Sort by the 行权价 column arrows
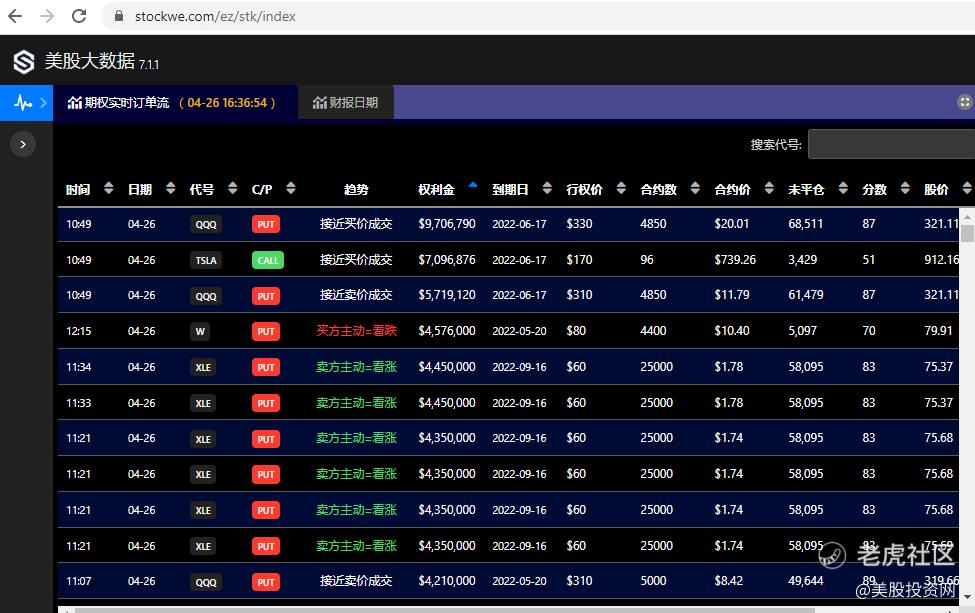The height and width of the screenshot is (613, 975). click(x=621, y=188)
